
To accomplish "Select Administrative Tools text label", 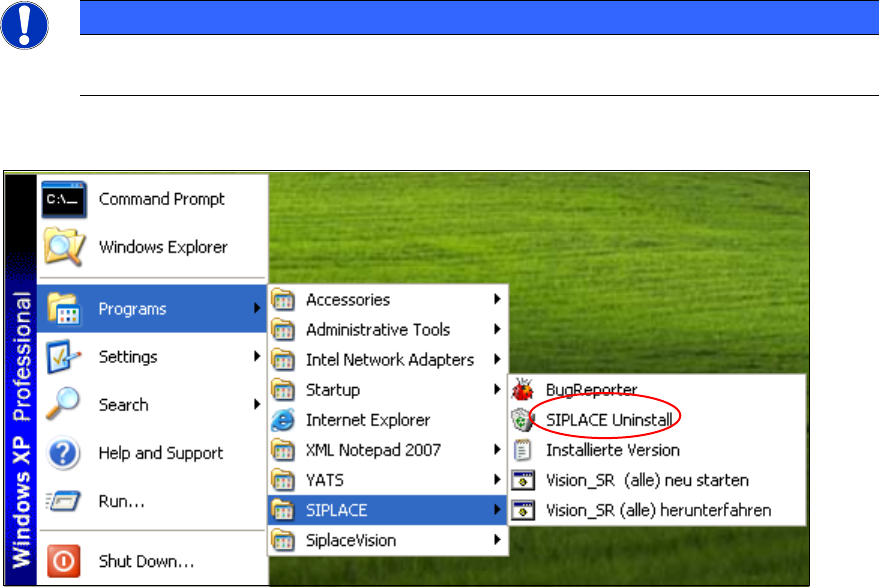I will 378,330.
